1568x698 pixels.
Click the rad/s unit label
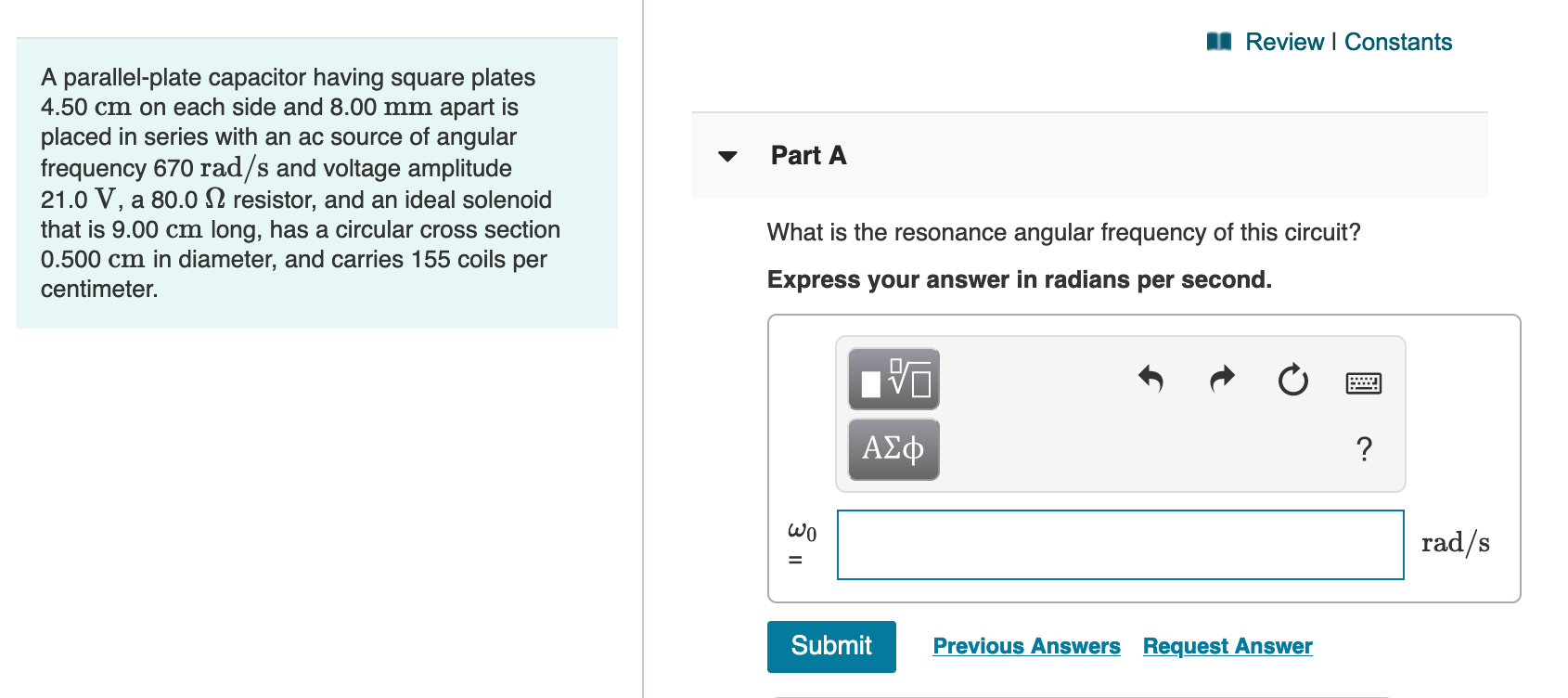(x=1455, y=543)
